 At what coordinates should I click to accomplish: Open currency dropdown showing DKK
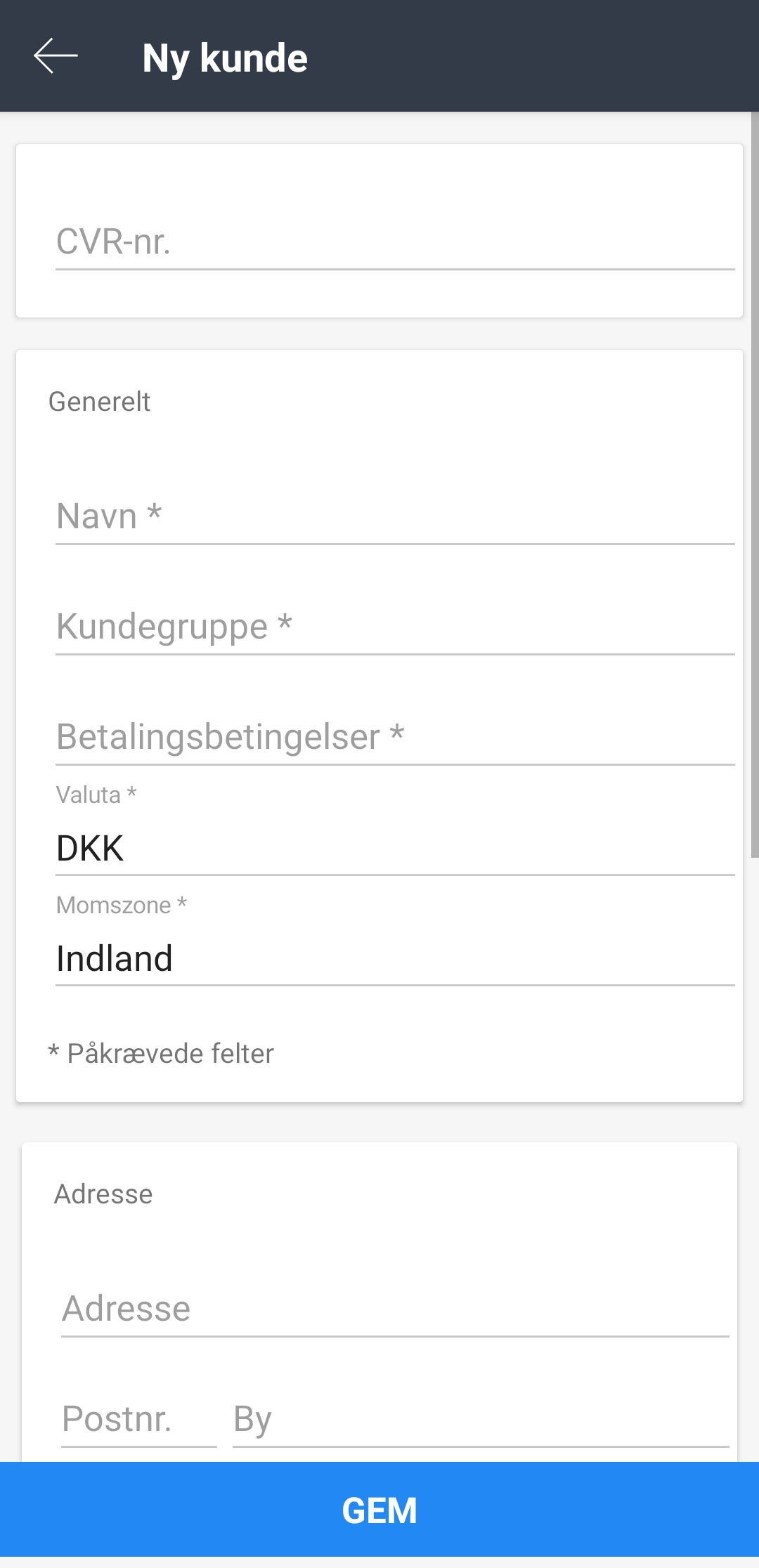[x=394, y=848]
